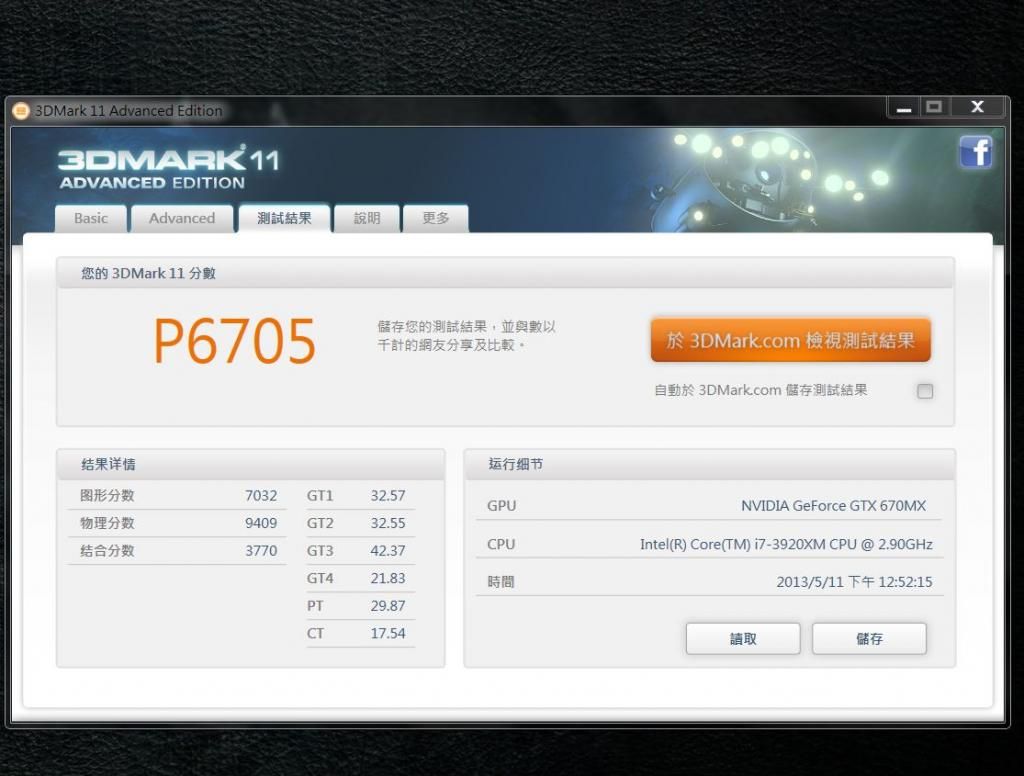
Task: Click the 結果详情 panel header
Action: tap(251, 464)
